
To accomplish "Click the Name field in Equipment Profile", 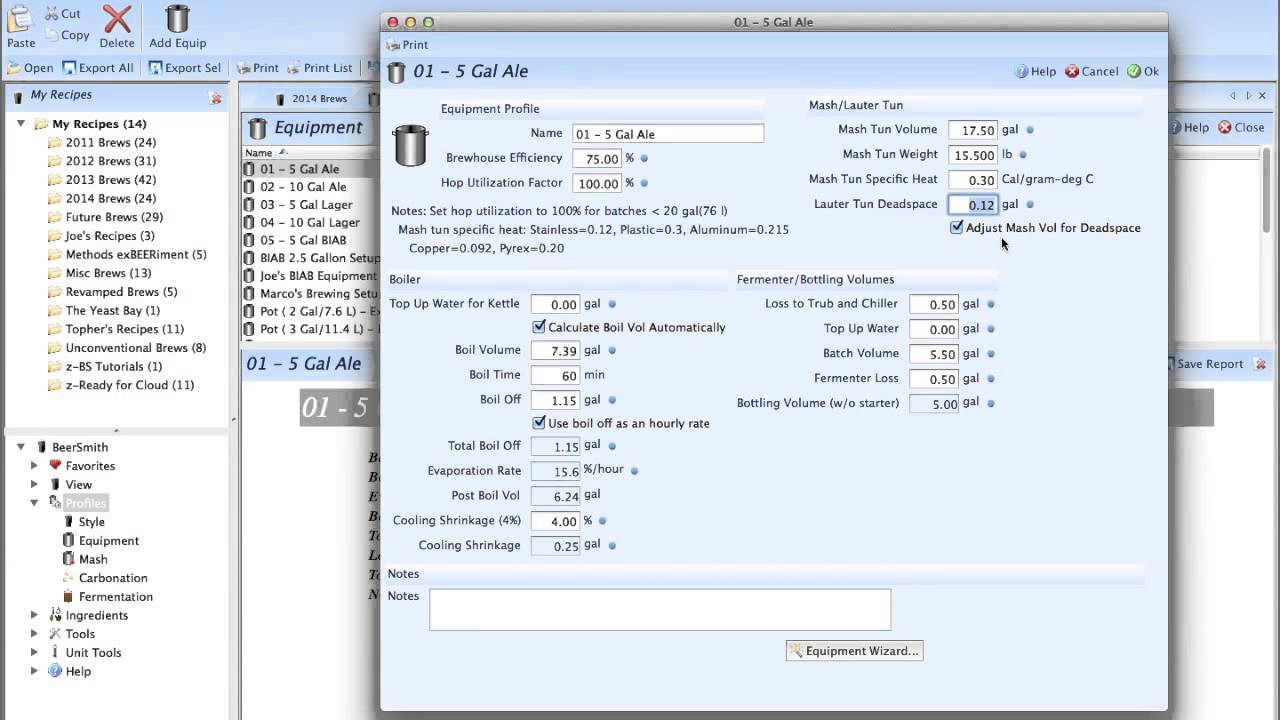I will click(x=668, y=134).
